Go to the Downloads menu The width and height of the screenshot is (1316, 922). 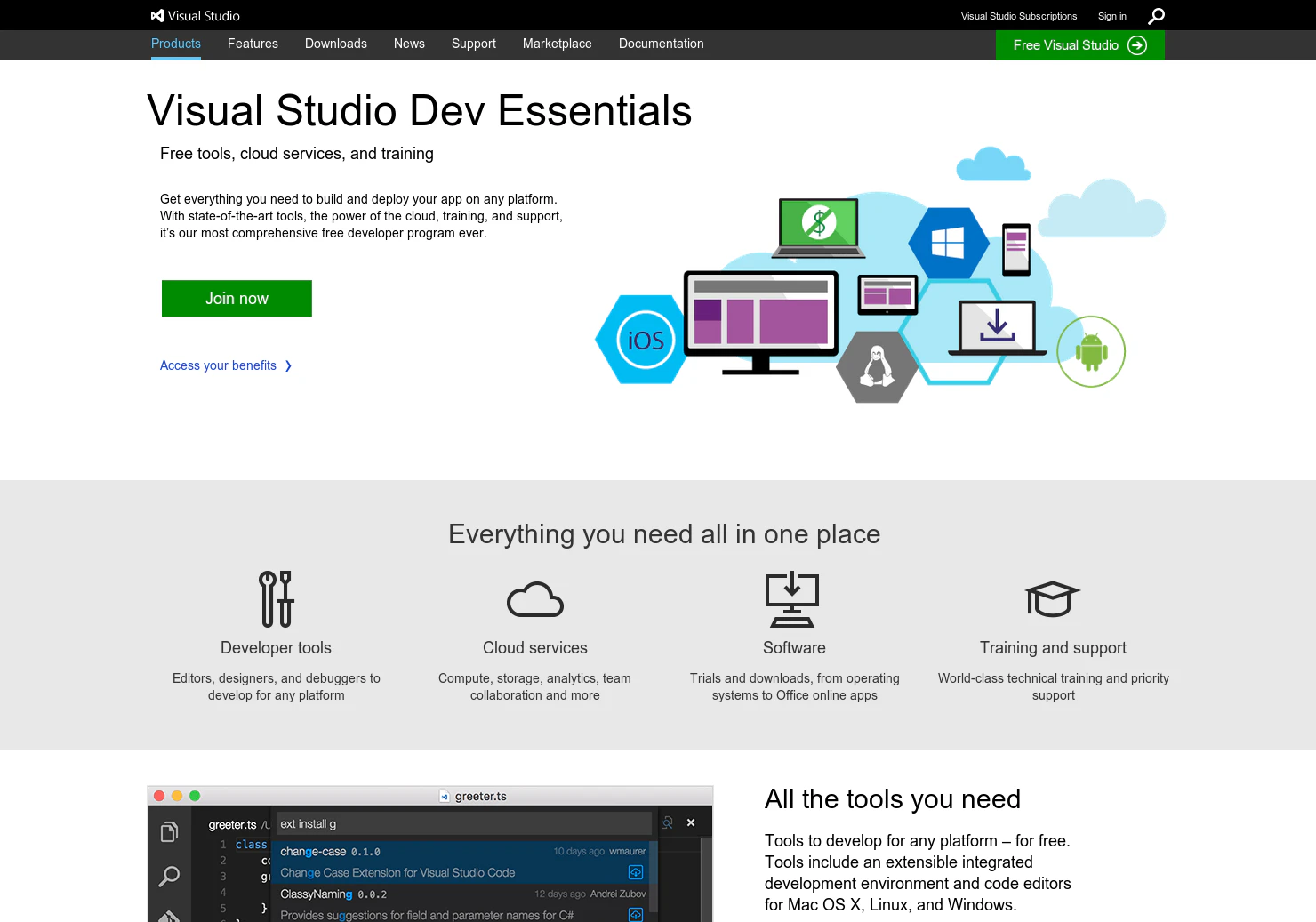pyautogui.click(x=336, y=44)
